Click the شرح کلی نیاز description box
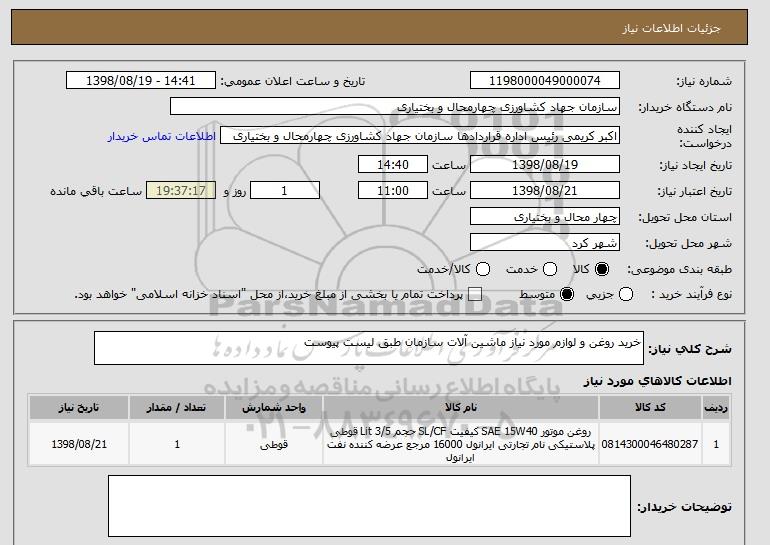This screenshot has width=770, height=545. tap(369, 348)
